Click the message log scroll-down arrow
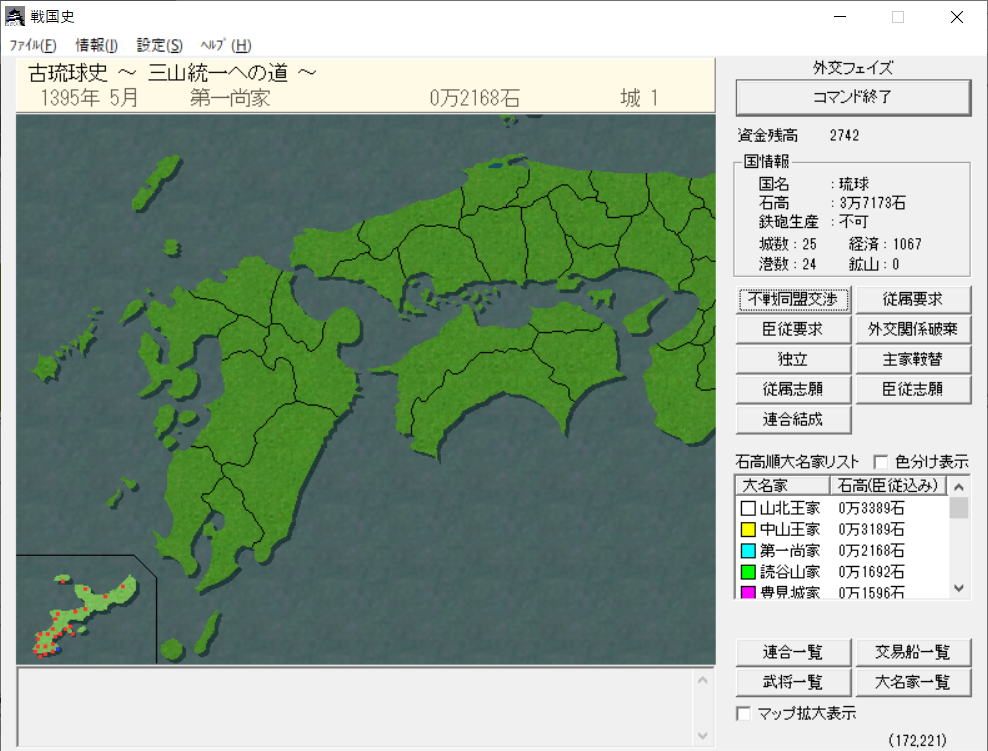 coord(703,736)
